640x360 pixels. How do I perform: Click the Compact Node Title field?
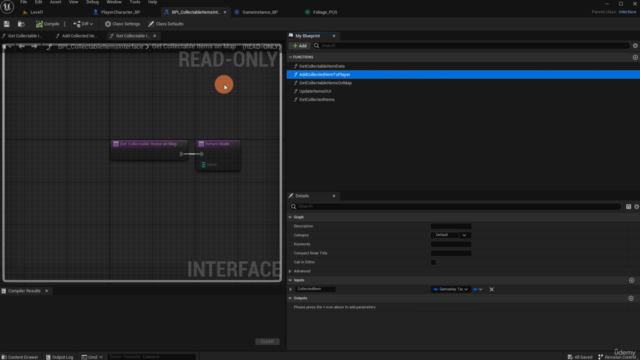(x=451, y=253)
